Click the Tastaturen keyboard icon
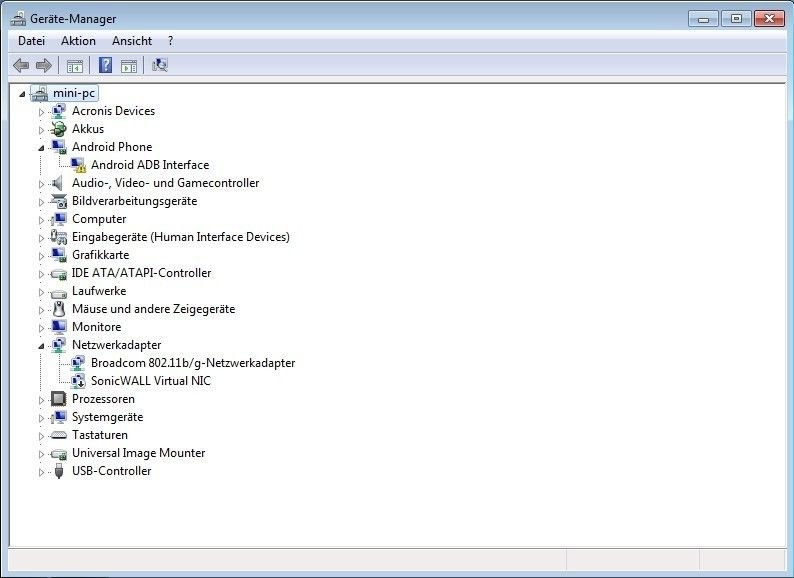This screenshot has width=794, height=578. (x=59, y=435)
